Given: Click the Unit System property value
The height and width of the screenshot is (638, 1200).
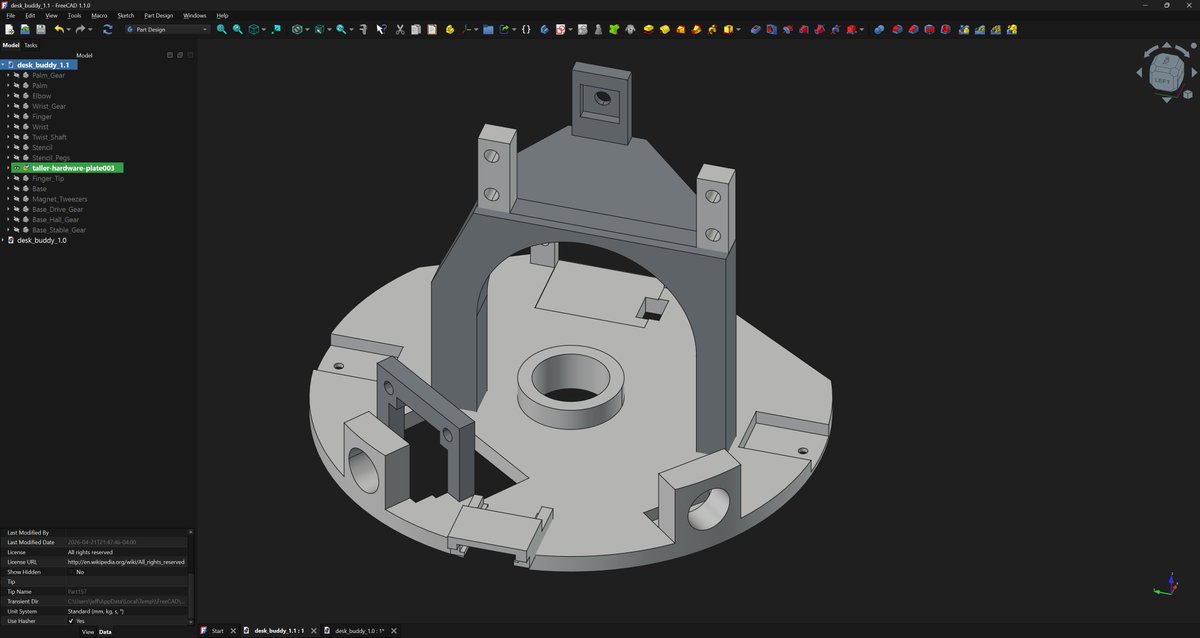Looking at the screenshot, I should 126,611.
